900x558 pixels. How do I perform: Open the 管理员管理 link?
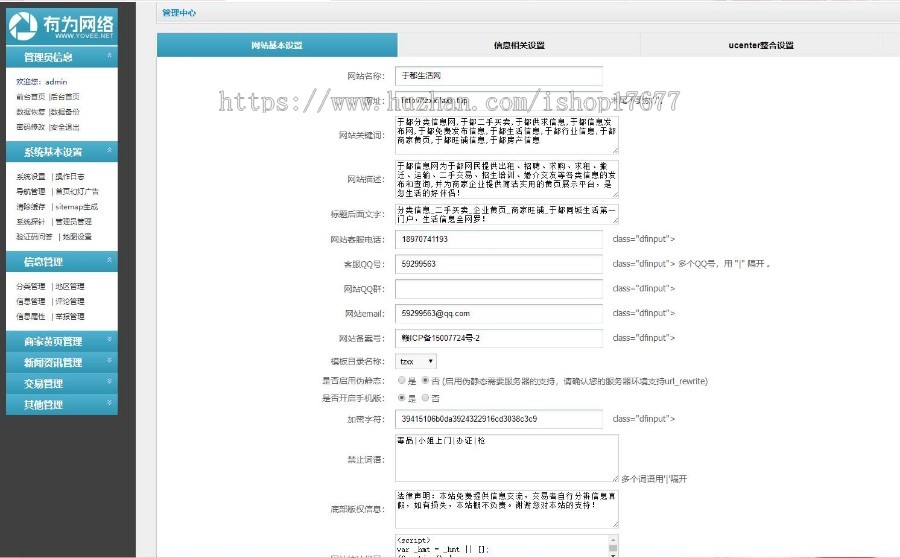coord(73,222)
